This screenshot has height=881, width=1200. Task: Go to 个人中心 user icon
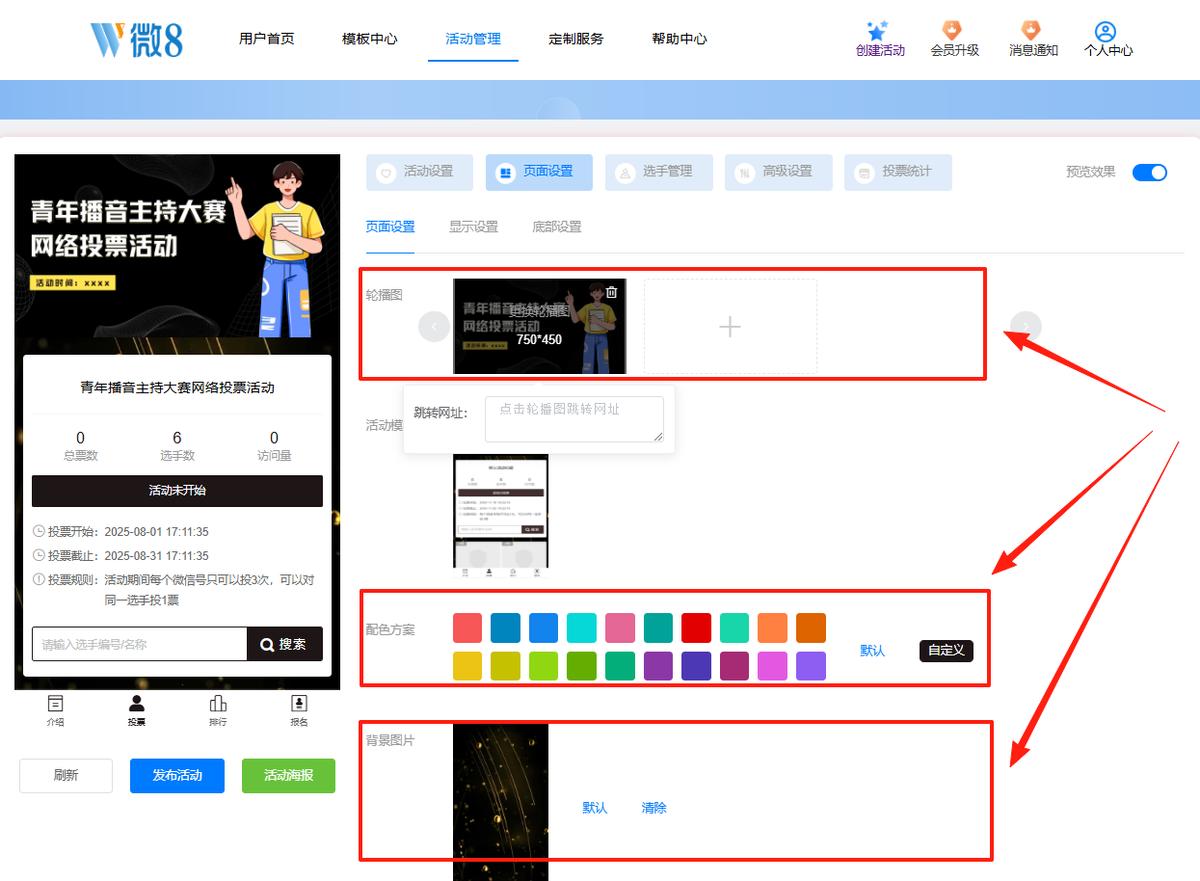coord(1106,32)
